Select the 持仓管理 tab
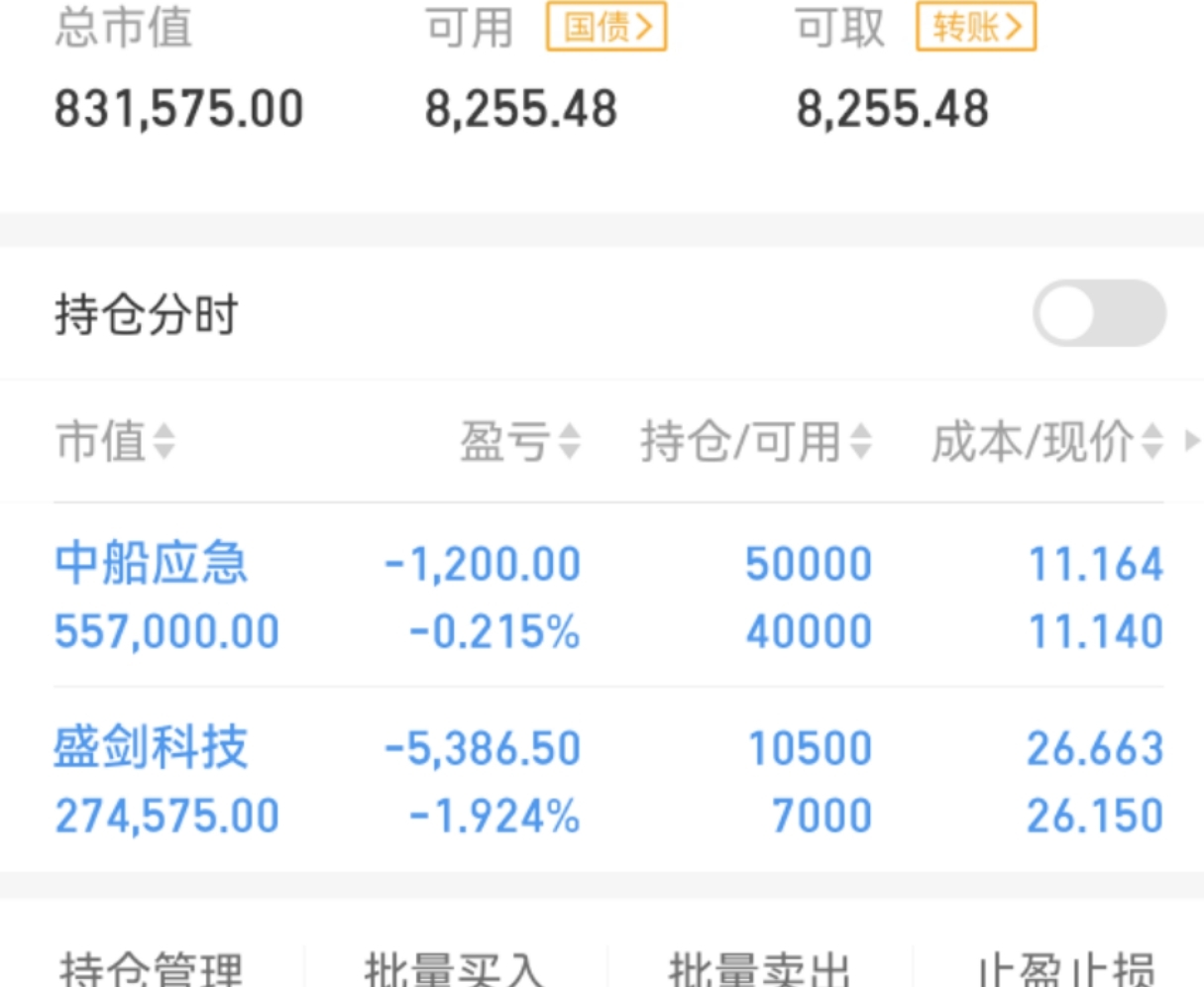This screenshot has width=1204, height=987. point(151,967)
